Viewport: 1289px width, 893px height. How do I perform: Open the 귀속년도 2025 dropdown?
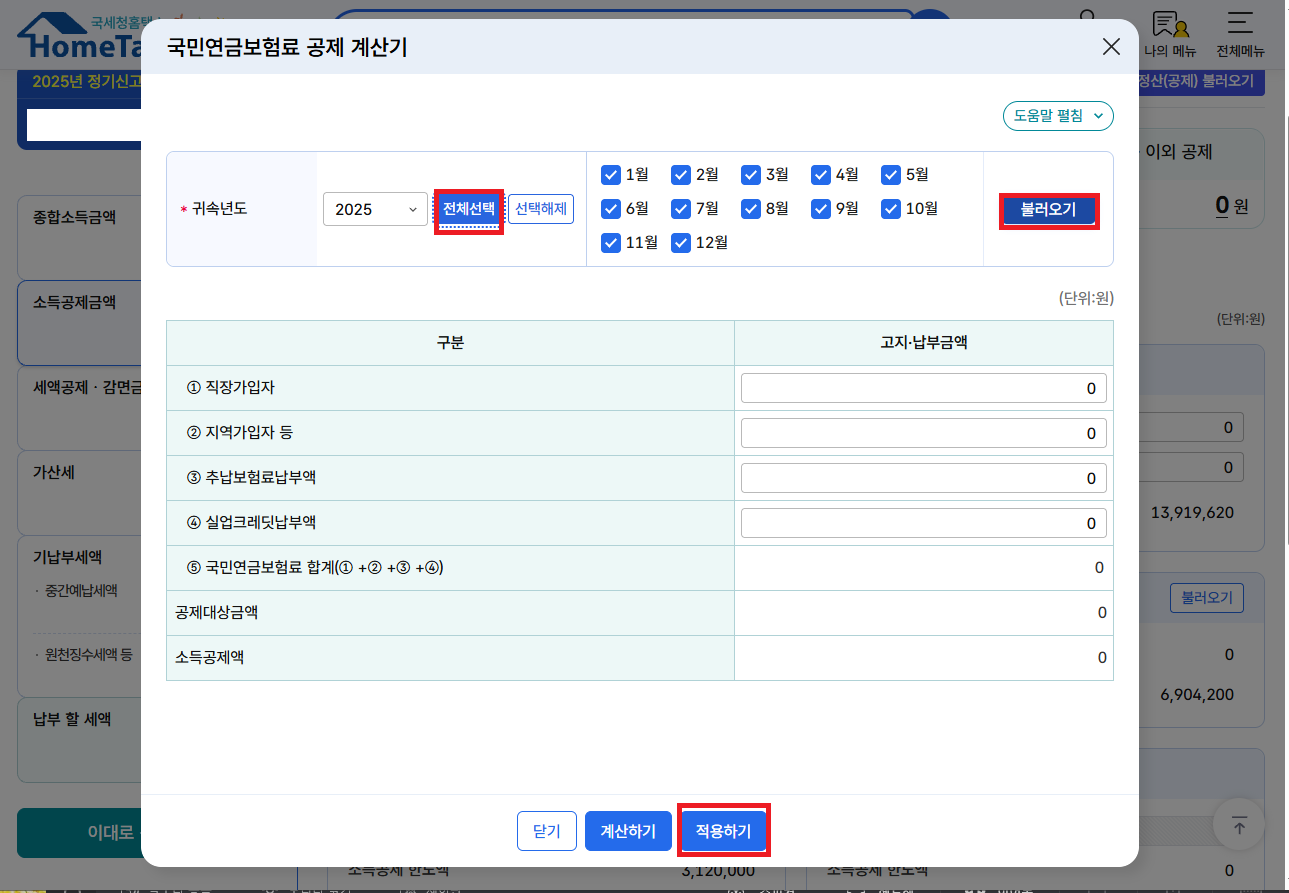point(375,209)
